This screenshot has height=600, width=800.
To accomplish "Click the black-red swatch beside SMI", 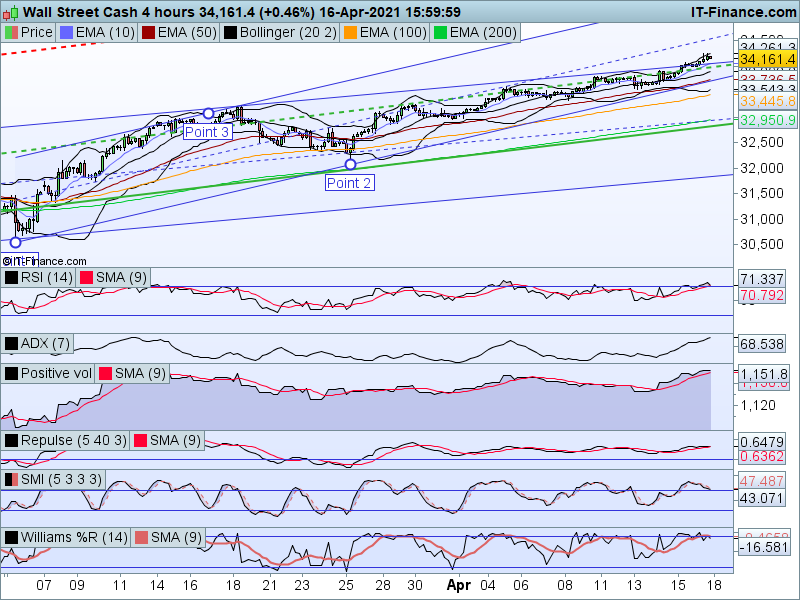I will (x=11, y=480).
